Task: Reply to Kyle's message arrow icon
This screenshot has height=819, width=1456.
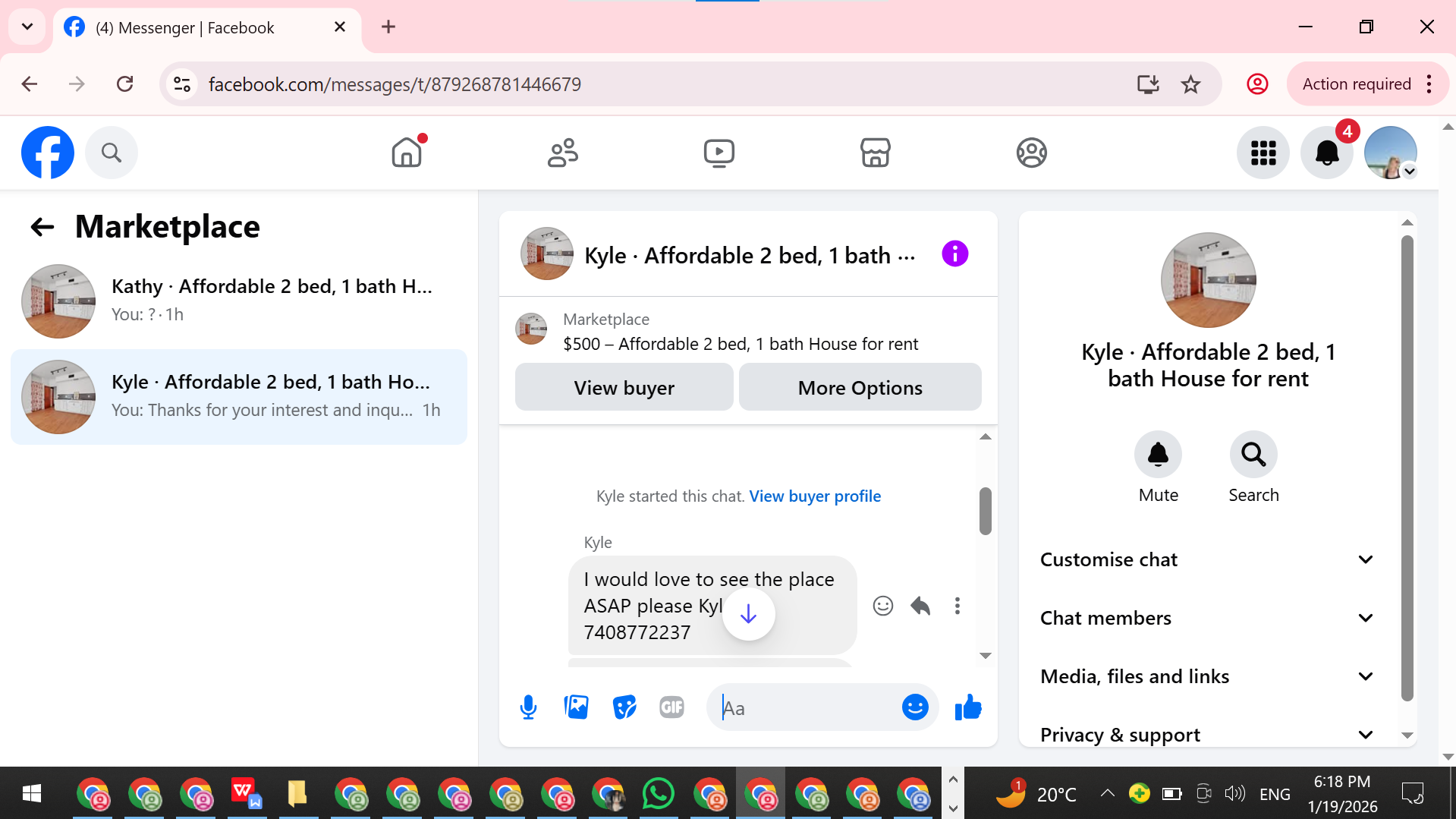Action: (x=920, y=606)
